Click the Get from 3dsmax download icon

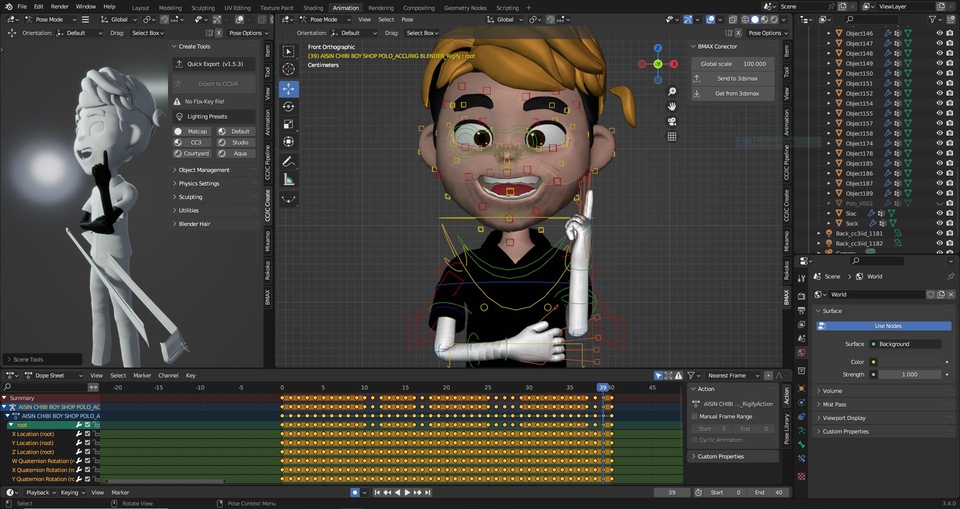tap(697, 93)
